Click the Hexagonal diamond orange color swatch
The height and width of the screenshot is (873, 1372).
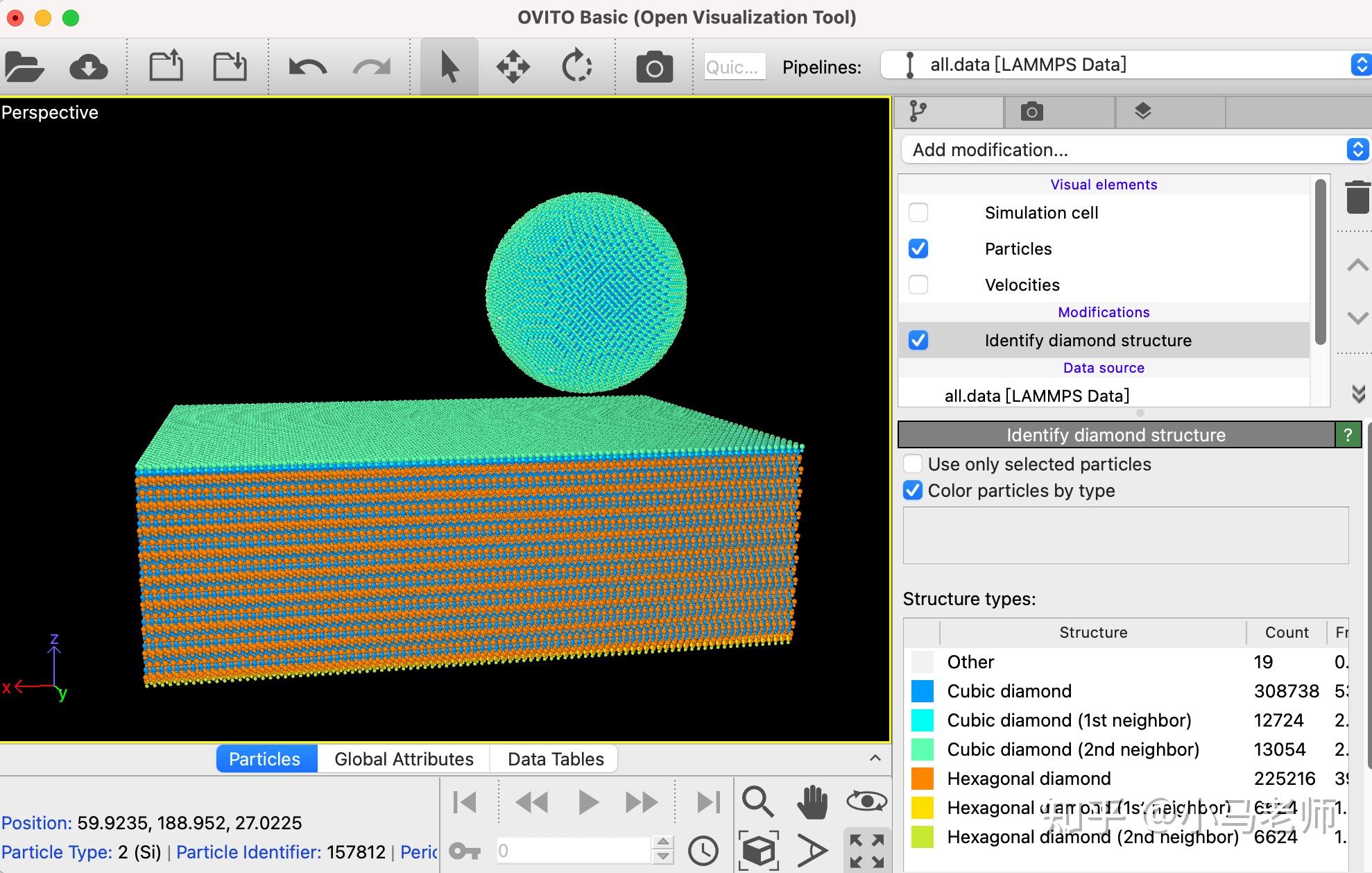coord(922,779)
